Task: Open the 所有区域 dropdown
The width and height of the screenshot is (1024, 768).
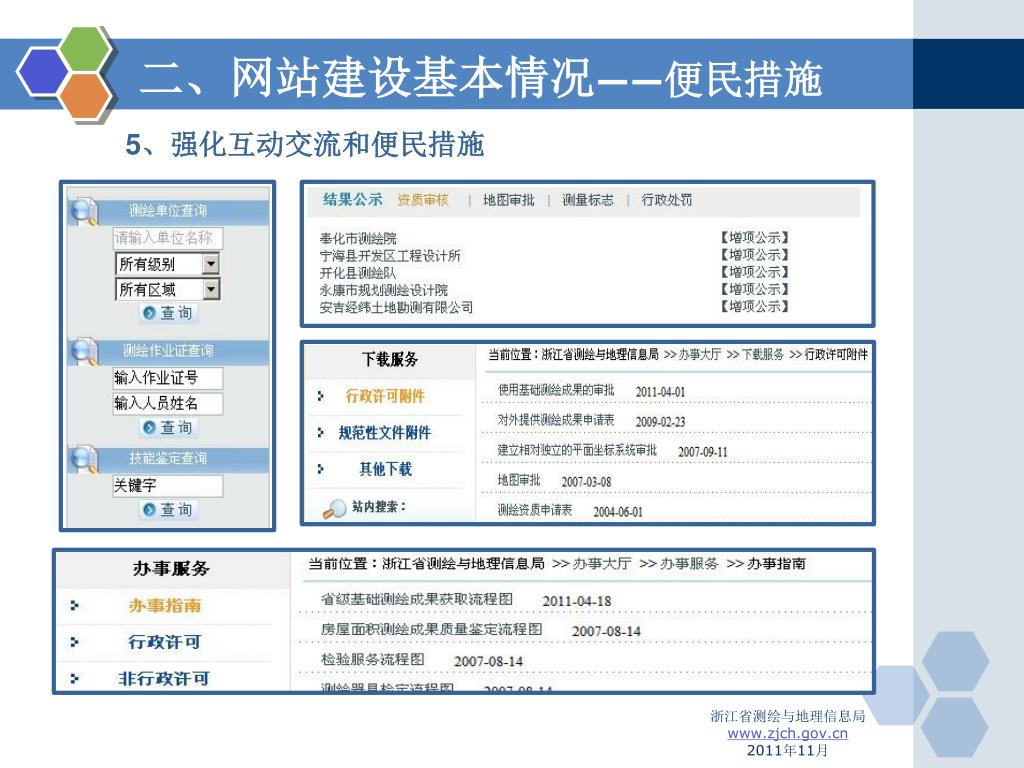Action: coord(210,289)
